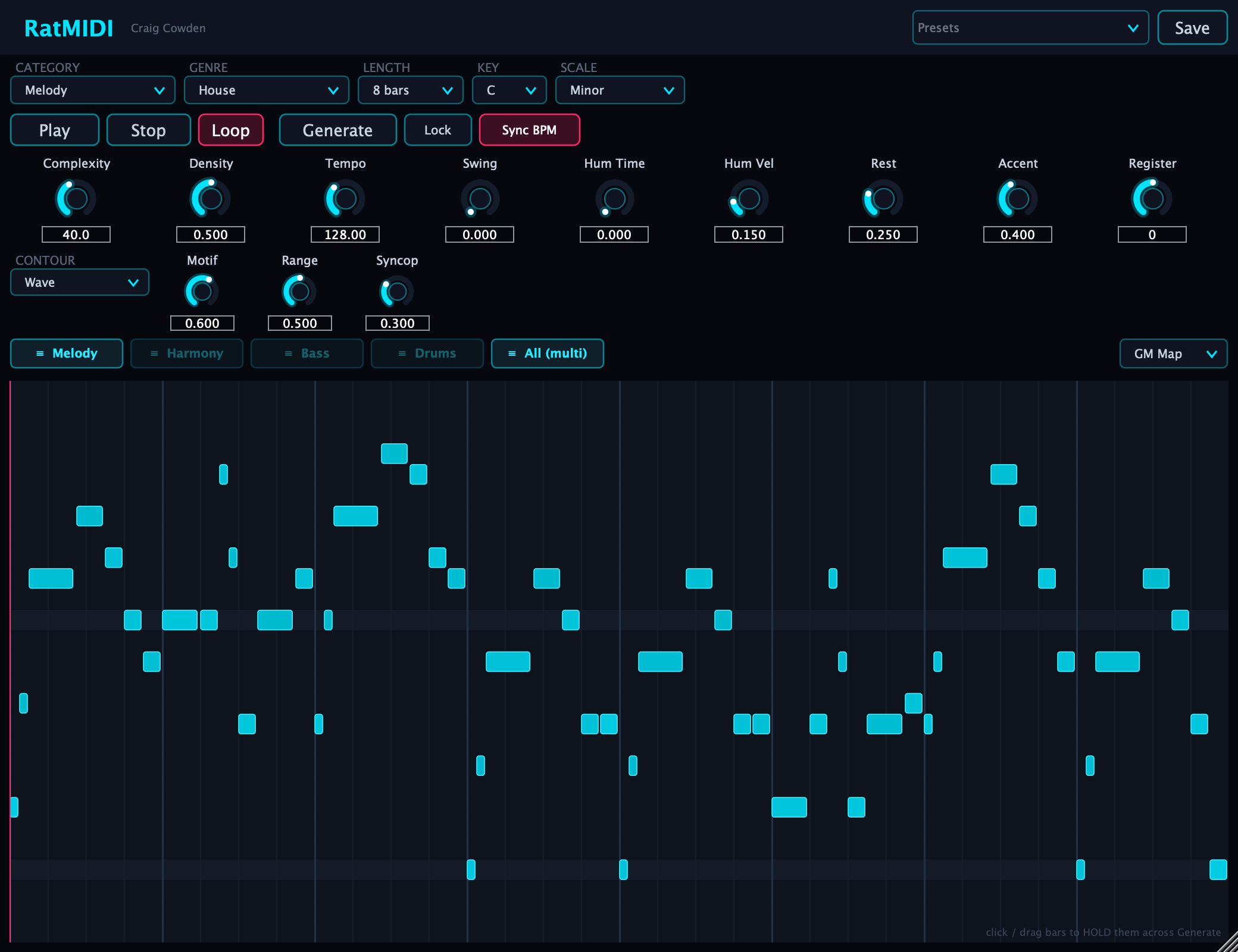Click the Accent value field 0.400
The width and height of the screenshot is (1238, 952).
1018,234
